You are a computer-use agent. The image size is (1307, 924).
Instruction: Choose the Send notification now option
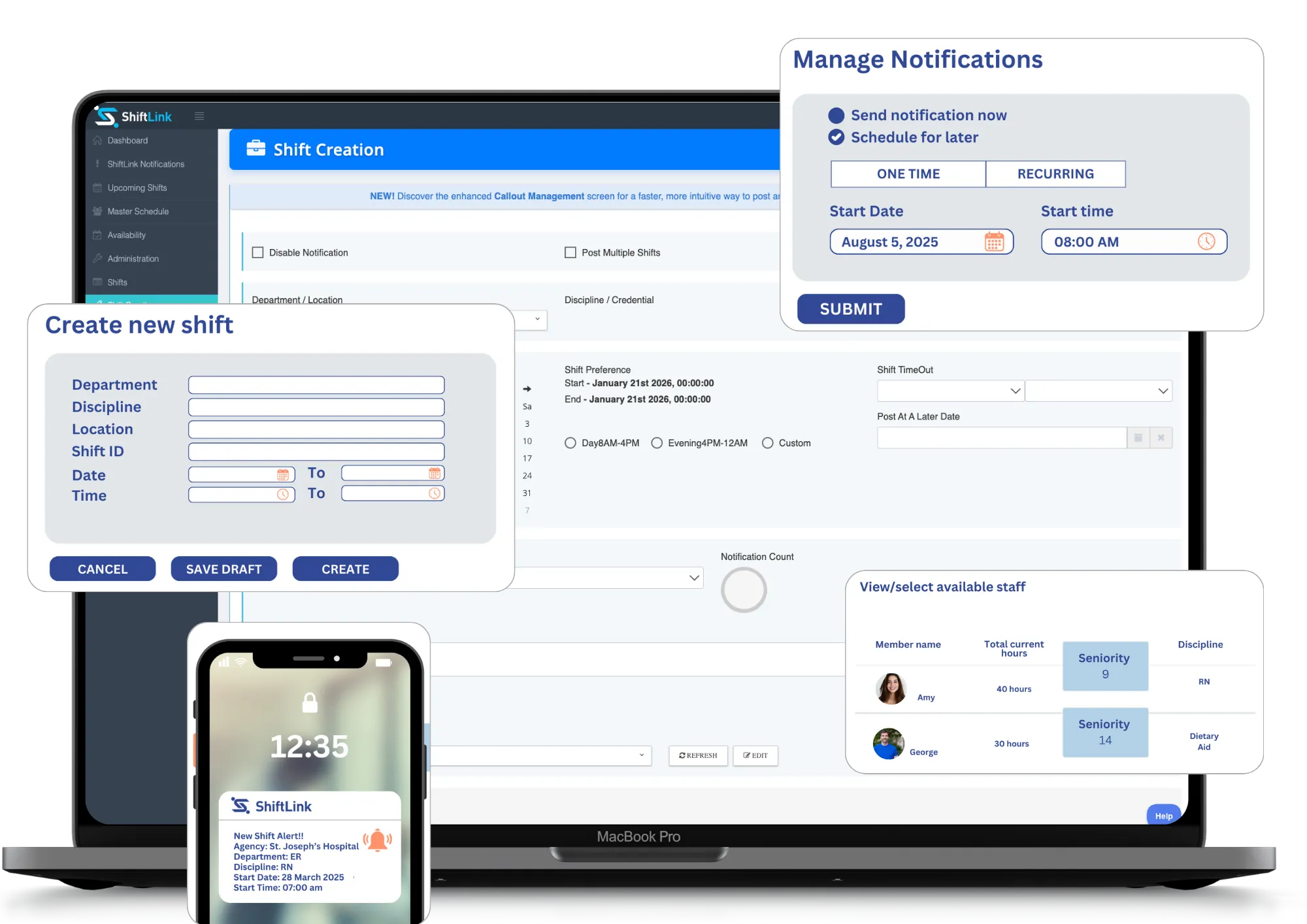click(836, 116)
